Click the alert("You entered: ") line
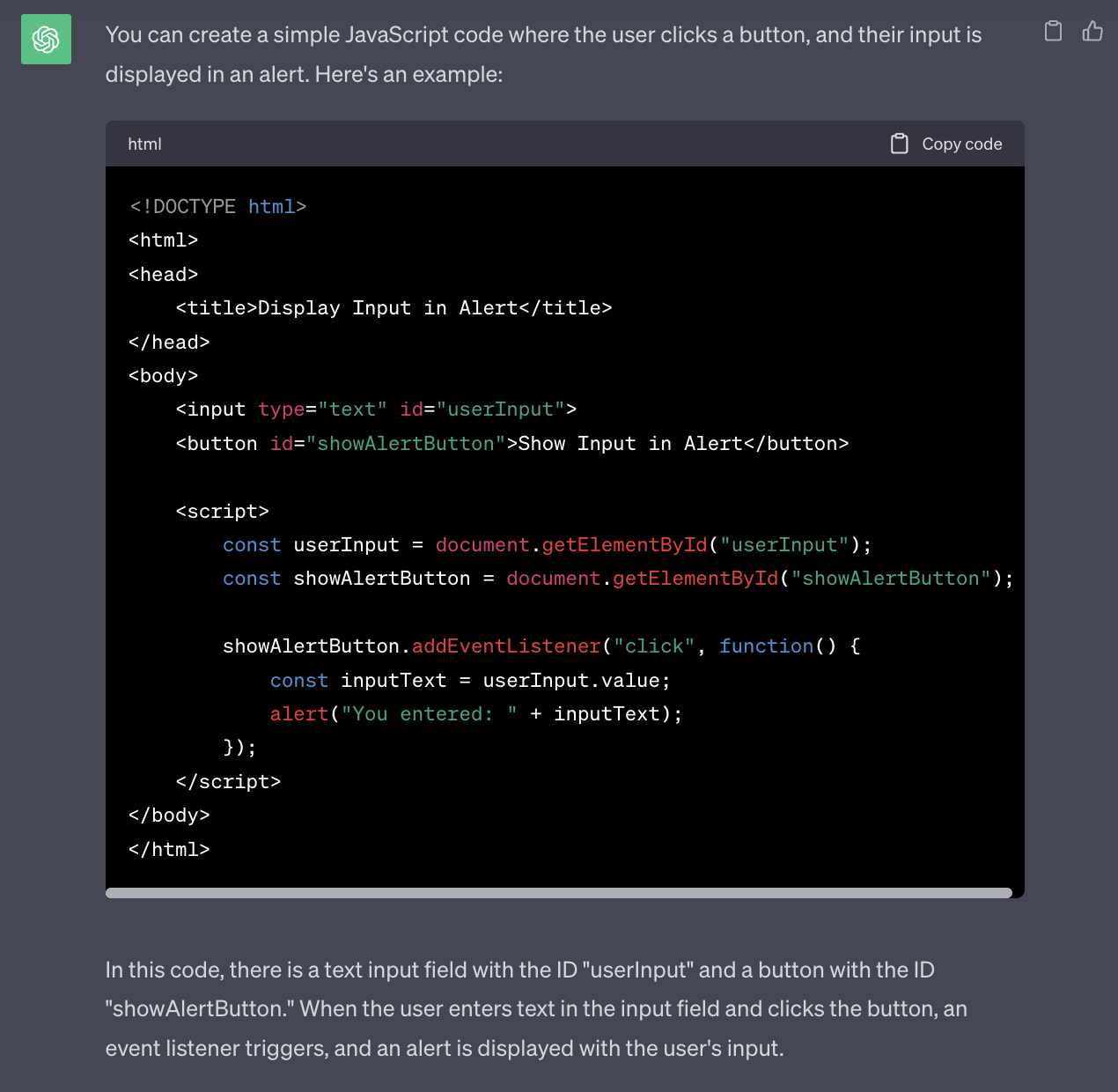1118x1092 pixels. pos(475,714)
